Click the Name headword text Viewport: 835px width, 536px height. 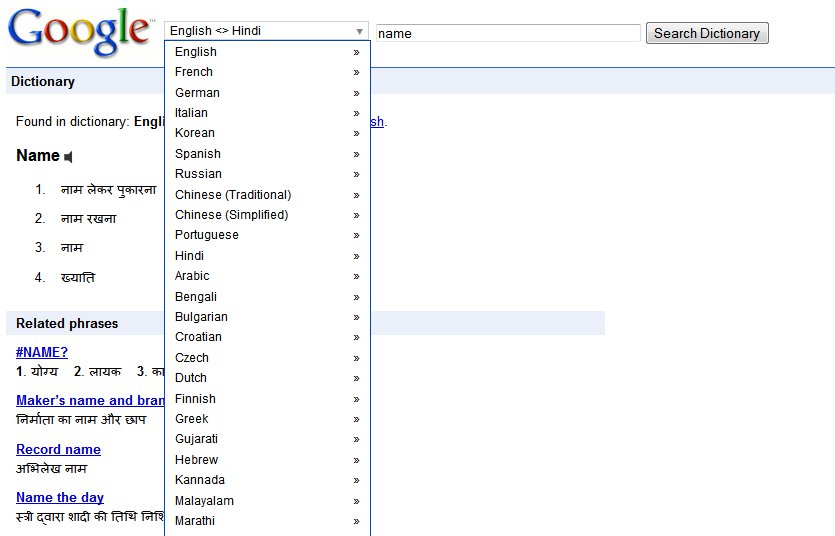(x=38, y=155)
